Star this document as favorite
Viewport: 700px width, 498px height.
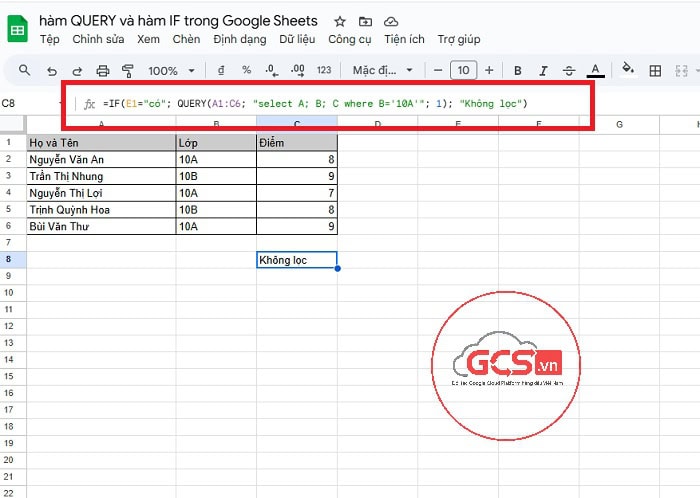click(x=340, y=21)
